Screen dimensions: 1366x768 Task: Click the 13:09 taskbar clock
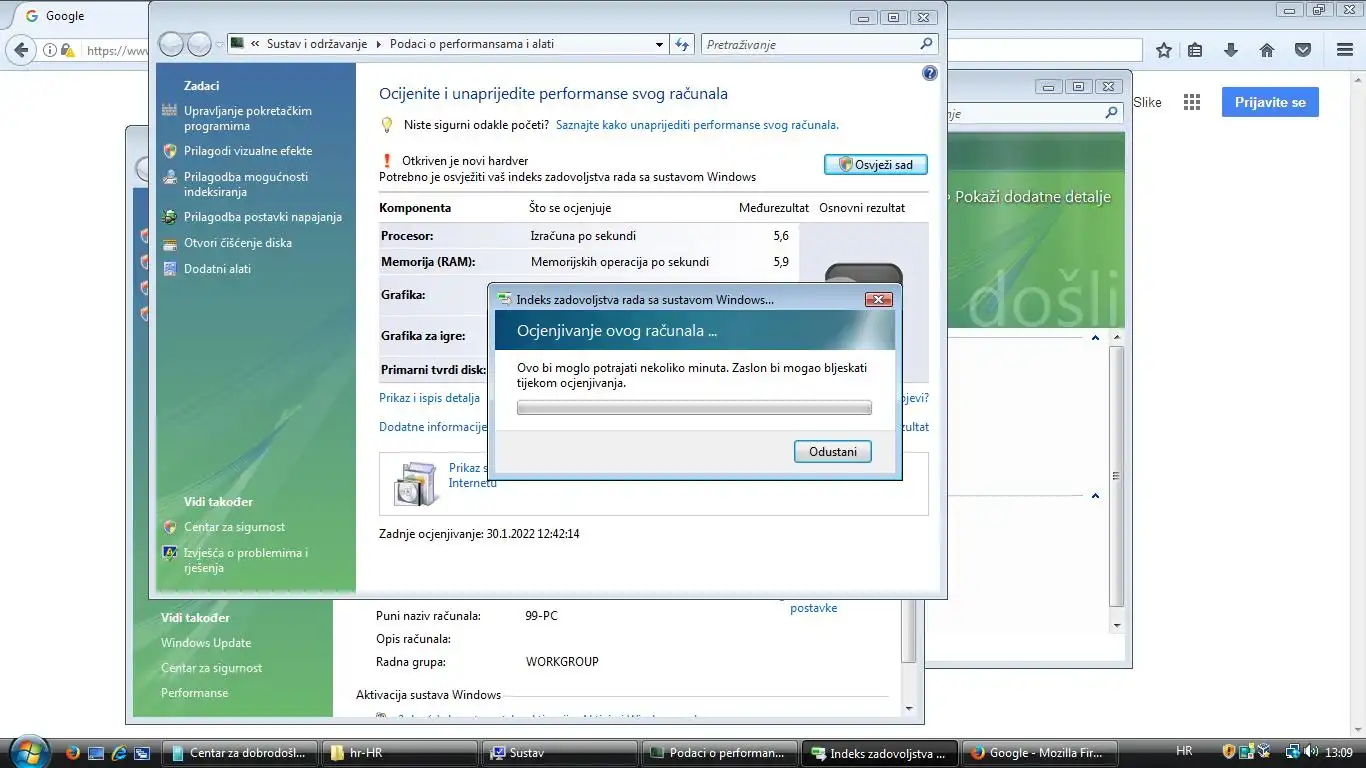[x=1338, y=752]
